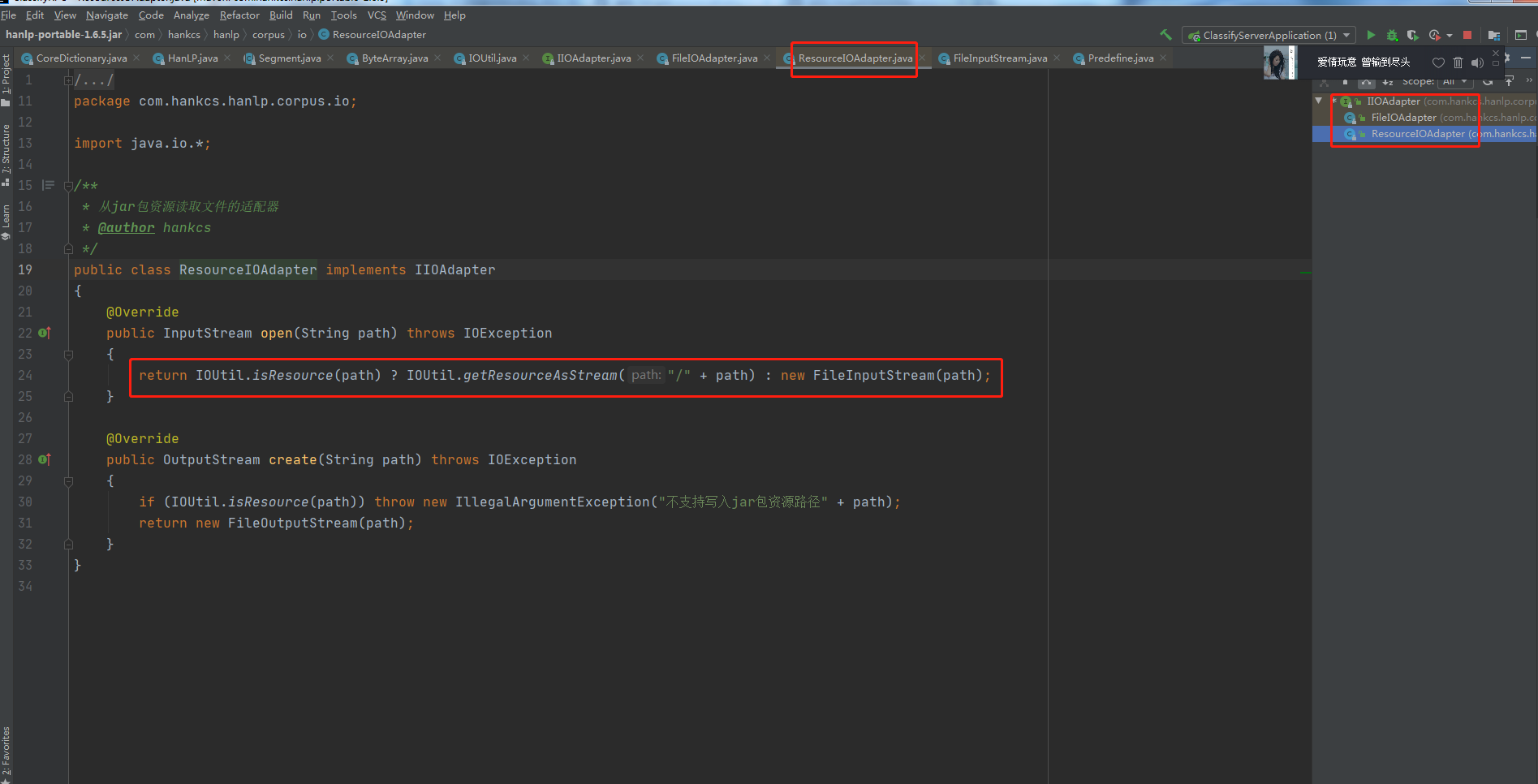Open the Window menu
1538x784 pixels.
[415, 15]
